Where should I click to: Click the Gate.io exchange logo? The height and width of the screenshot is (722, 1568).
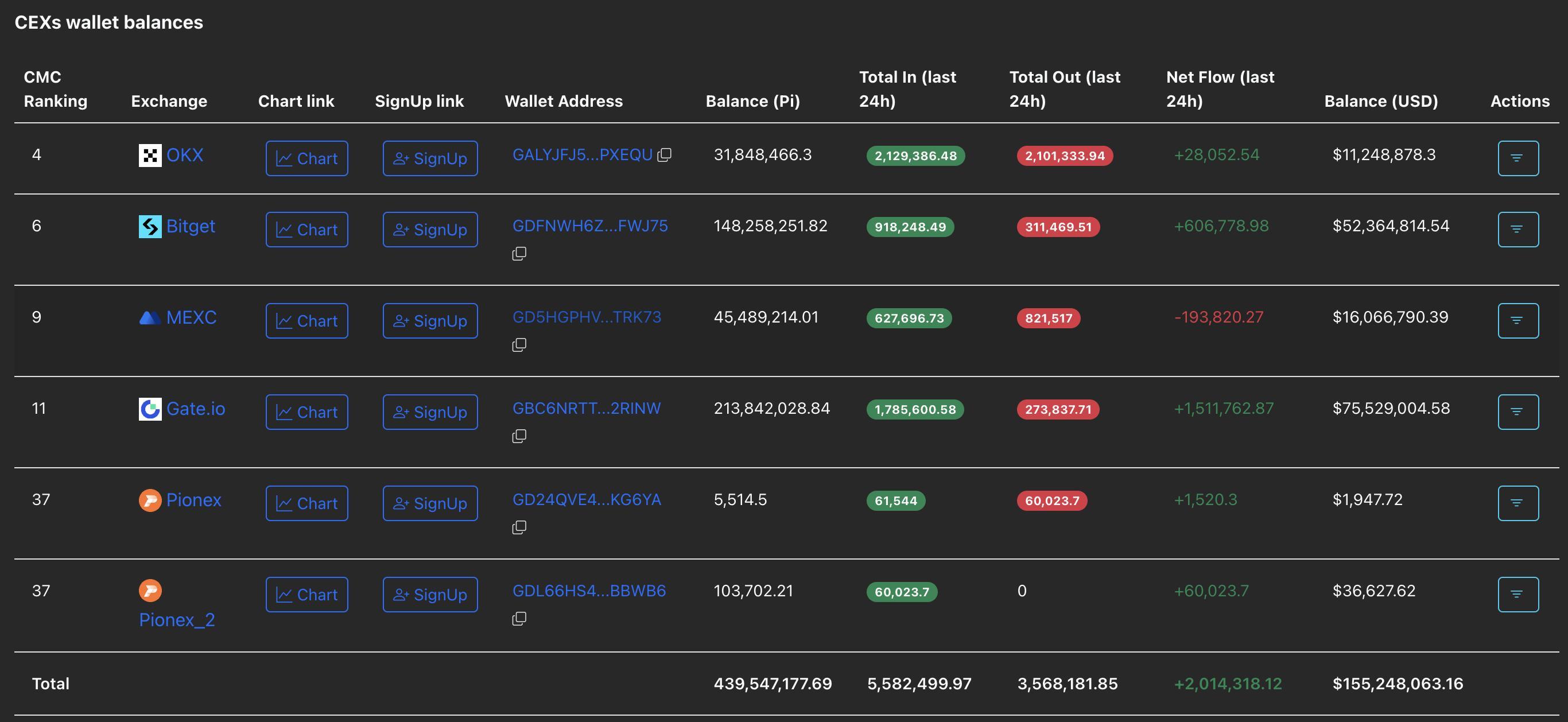[150, 409]
